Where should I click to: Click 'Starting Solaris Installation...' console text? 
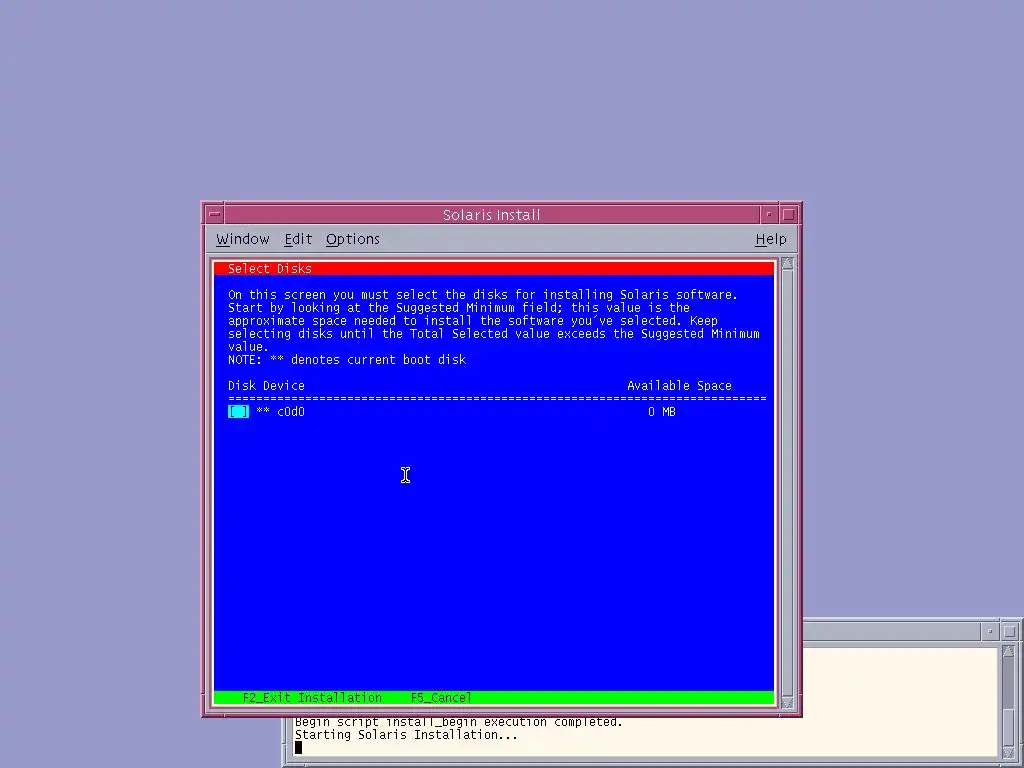[x=406, y=735]
